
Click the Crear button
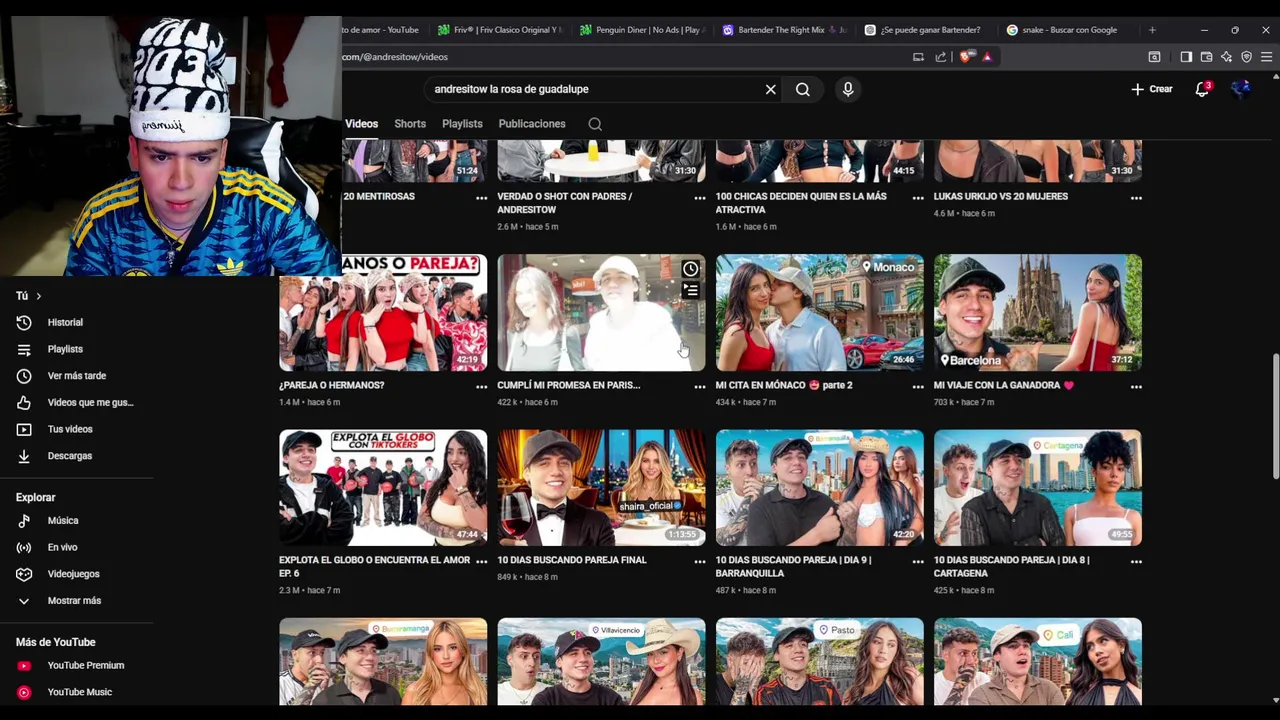(x=1151, y=89)
